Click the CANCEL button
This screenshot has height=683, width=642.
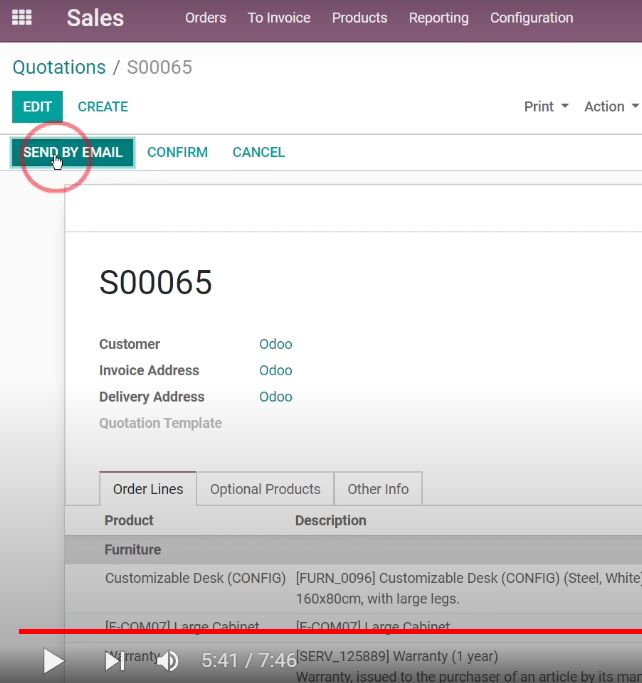[x=259, y=152]
